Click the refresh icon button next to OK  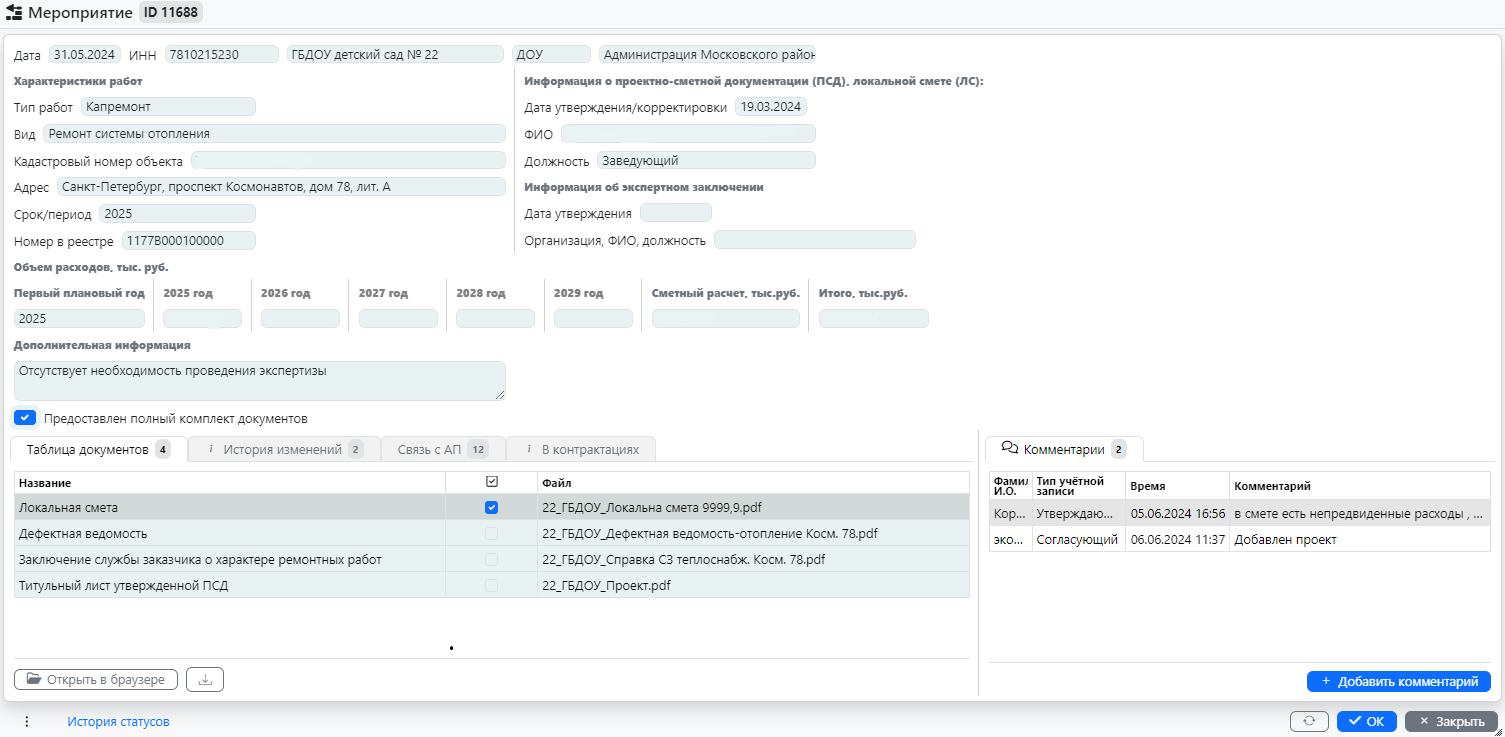[x=1309, y=721]
